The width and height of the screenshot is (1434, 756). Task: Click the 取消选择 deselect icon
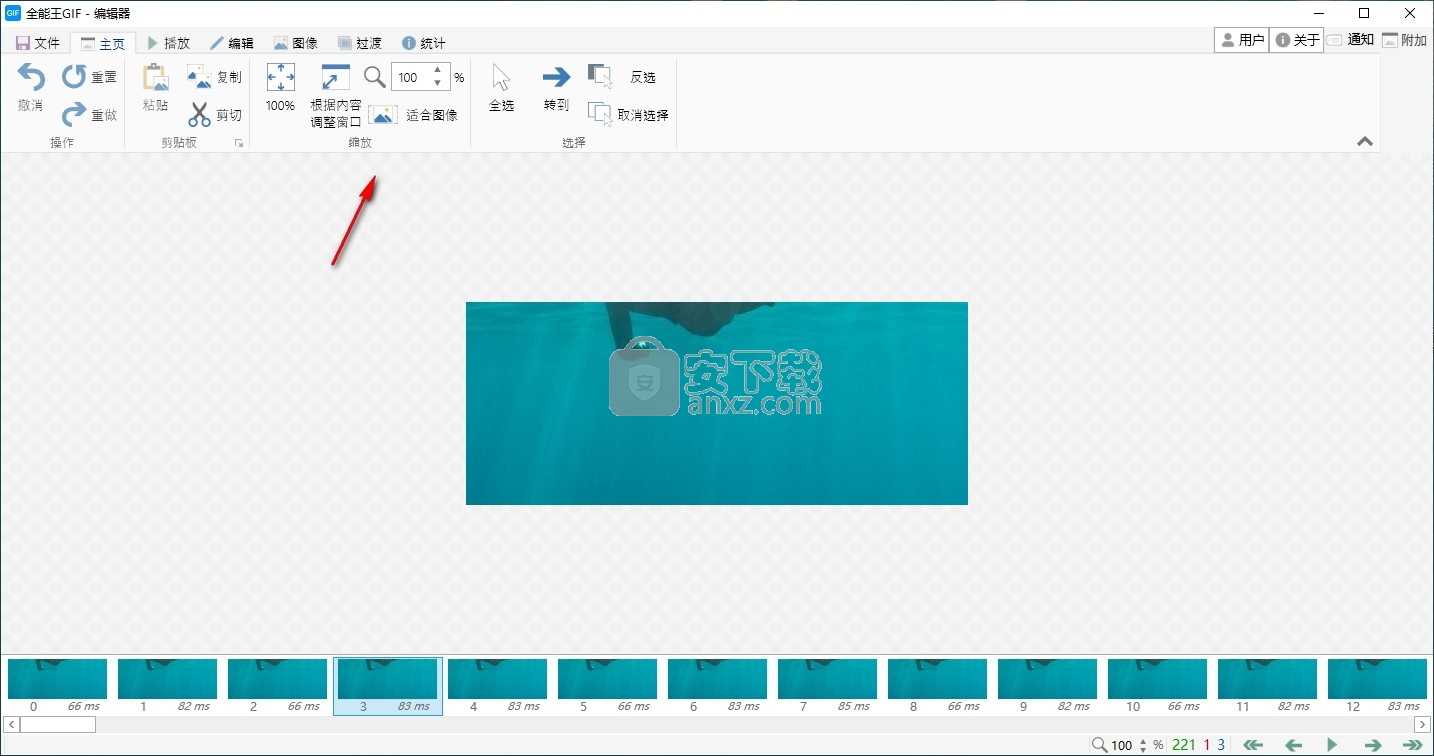[600, 114]
